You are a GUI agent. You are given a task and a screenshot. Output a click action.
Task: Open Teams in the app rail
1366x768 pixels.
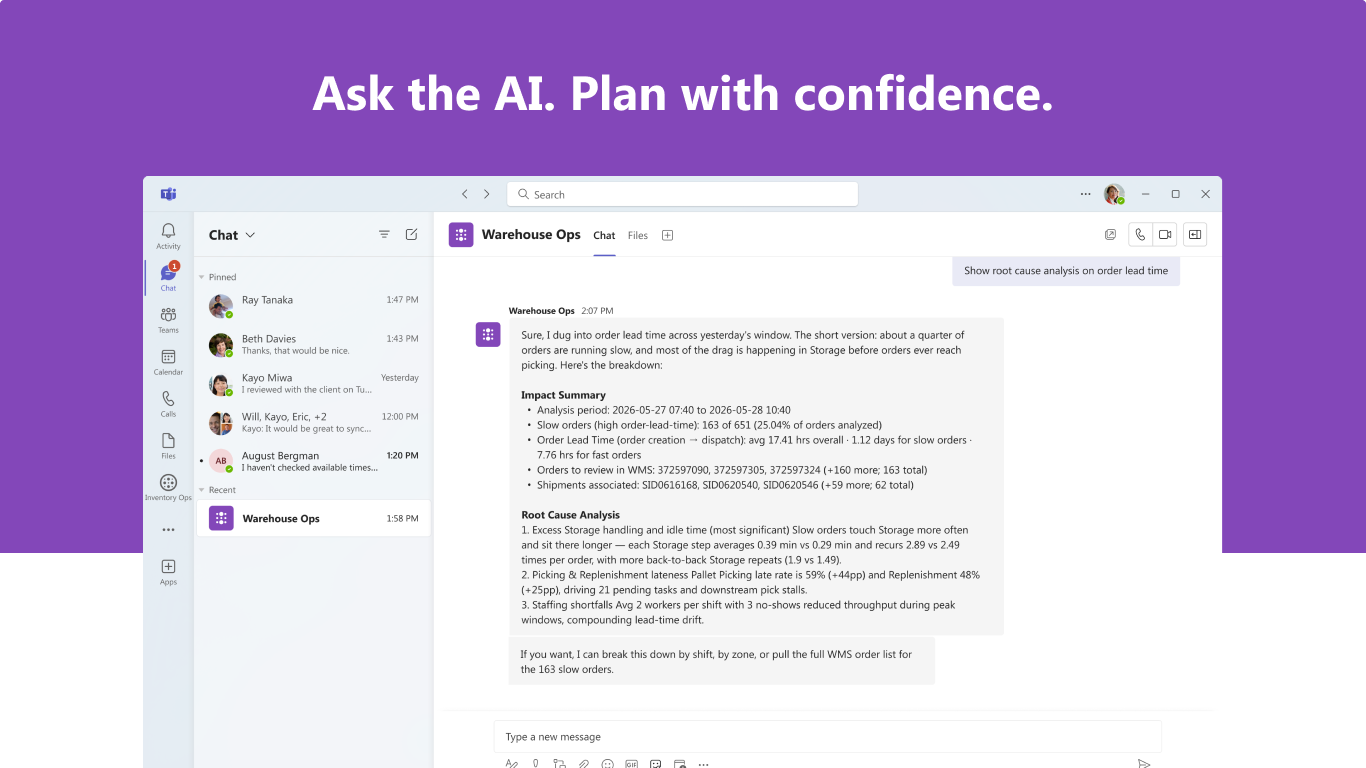168,320
